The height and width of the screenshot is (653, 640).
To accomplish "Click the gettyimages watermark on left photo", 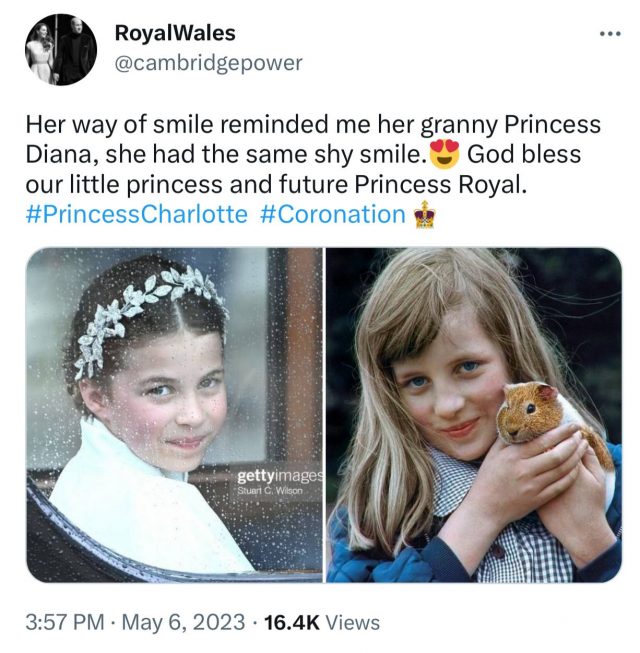I will (278, 475).
